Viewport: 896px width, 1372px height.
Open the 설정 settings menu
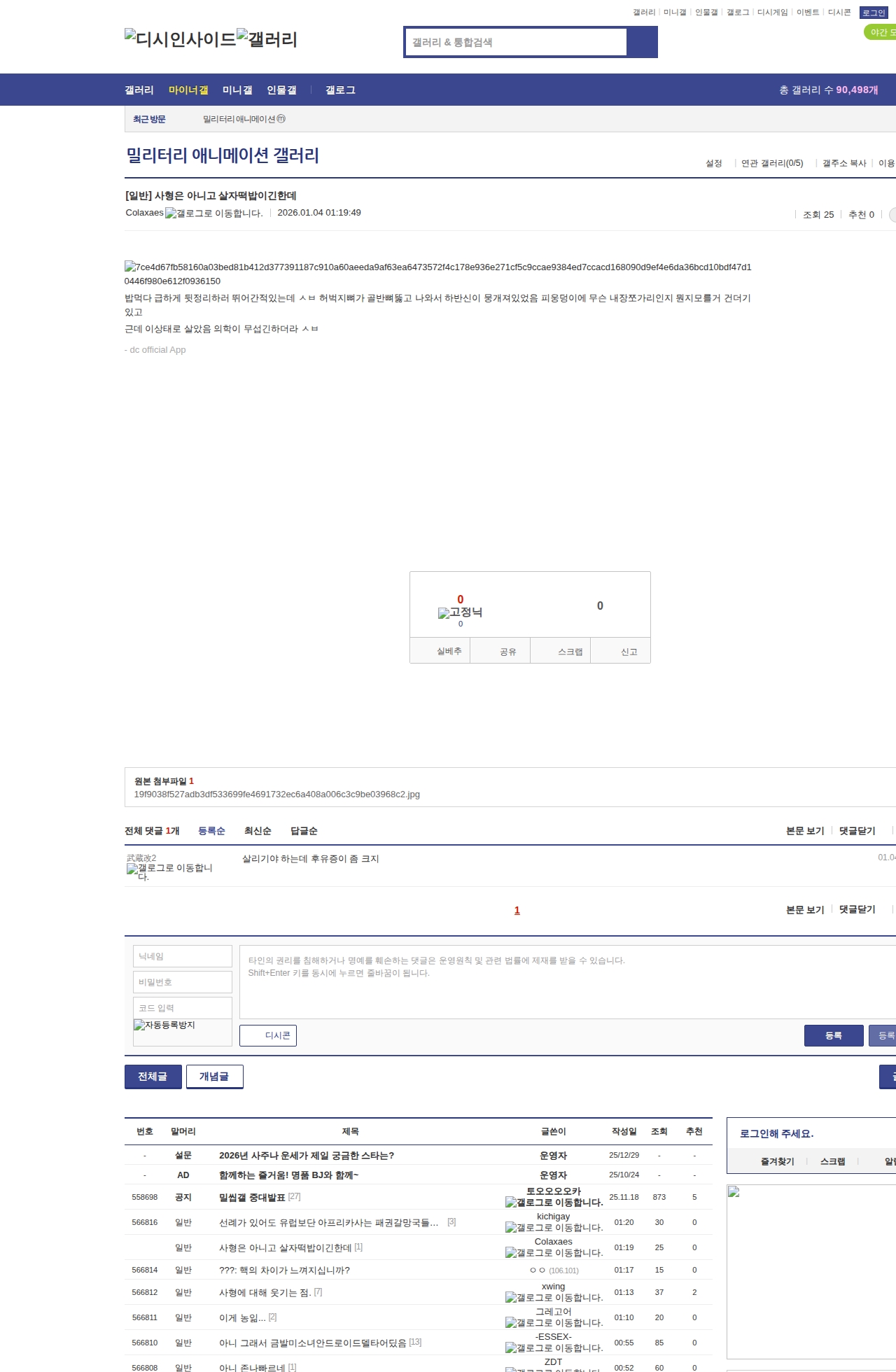pos(714,163)
